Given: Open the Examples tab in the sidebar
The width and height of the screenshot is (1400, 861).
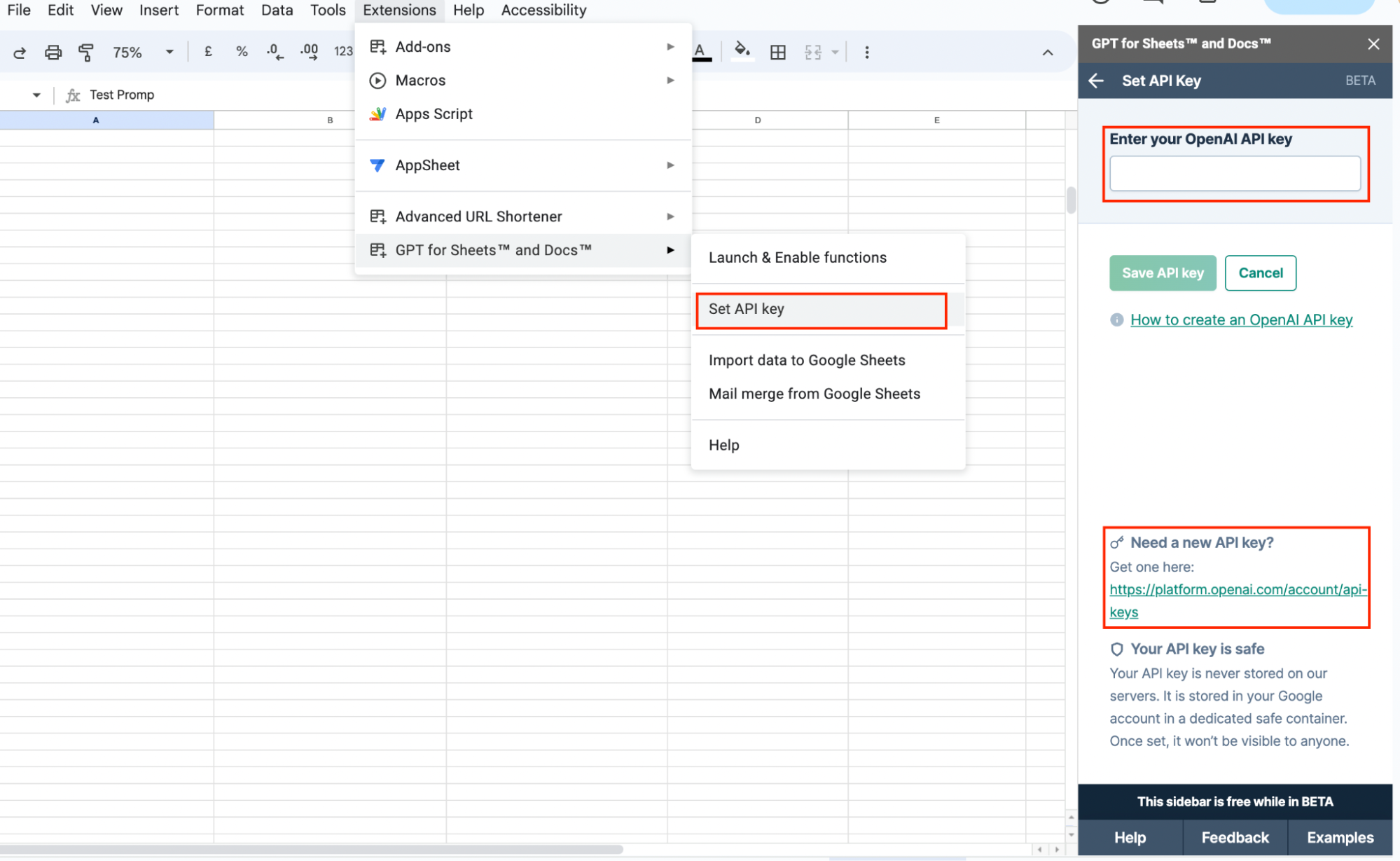Looking at the screenshot, I should coord(1340,838).
